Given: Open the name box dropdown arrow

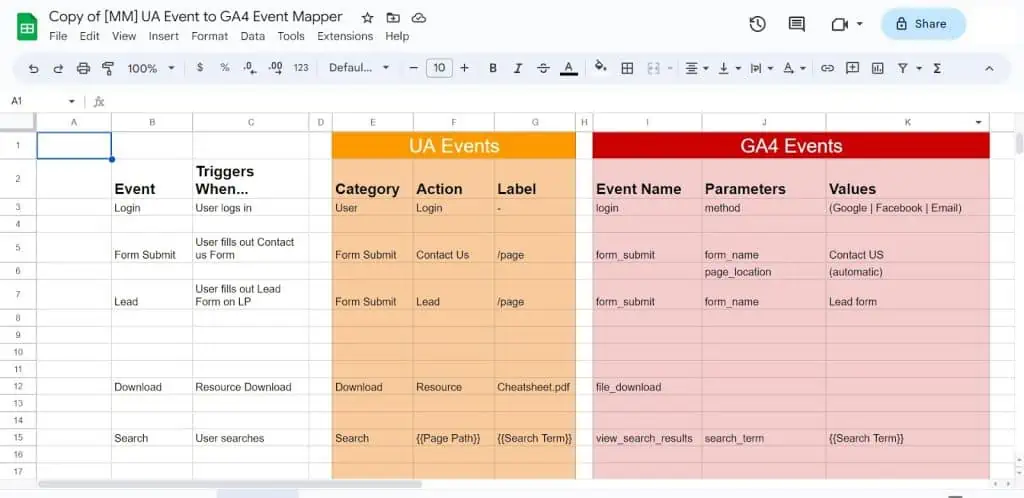Looking at the screenshot, I should tap(72, 101).
